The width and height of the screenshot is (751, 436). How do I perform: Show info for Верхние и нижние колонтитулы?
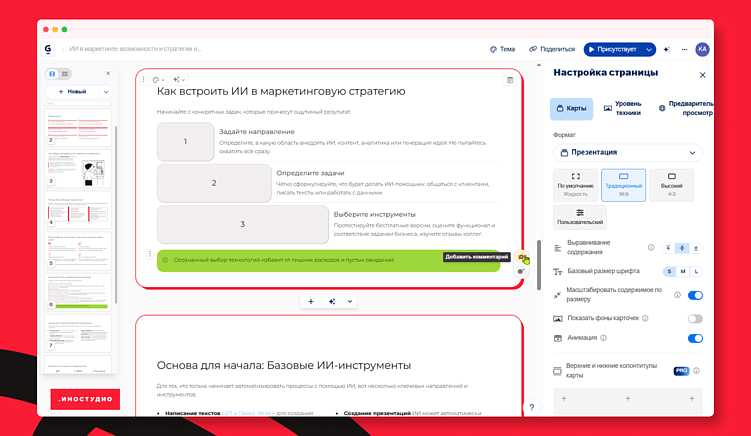696,371
